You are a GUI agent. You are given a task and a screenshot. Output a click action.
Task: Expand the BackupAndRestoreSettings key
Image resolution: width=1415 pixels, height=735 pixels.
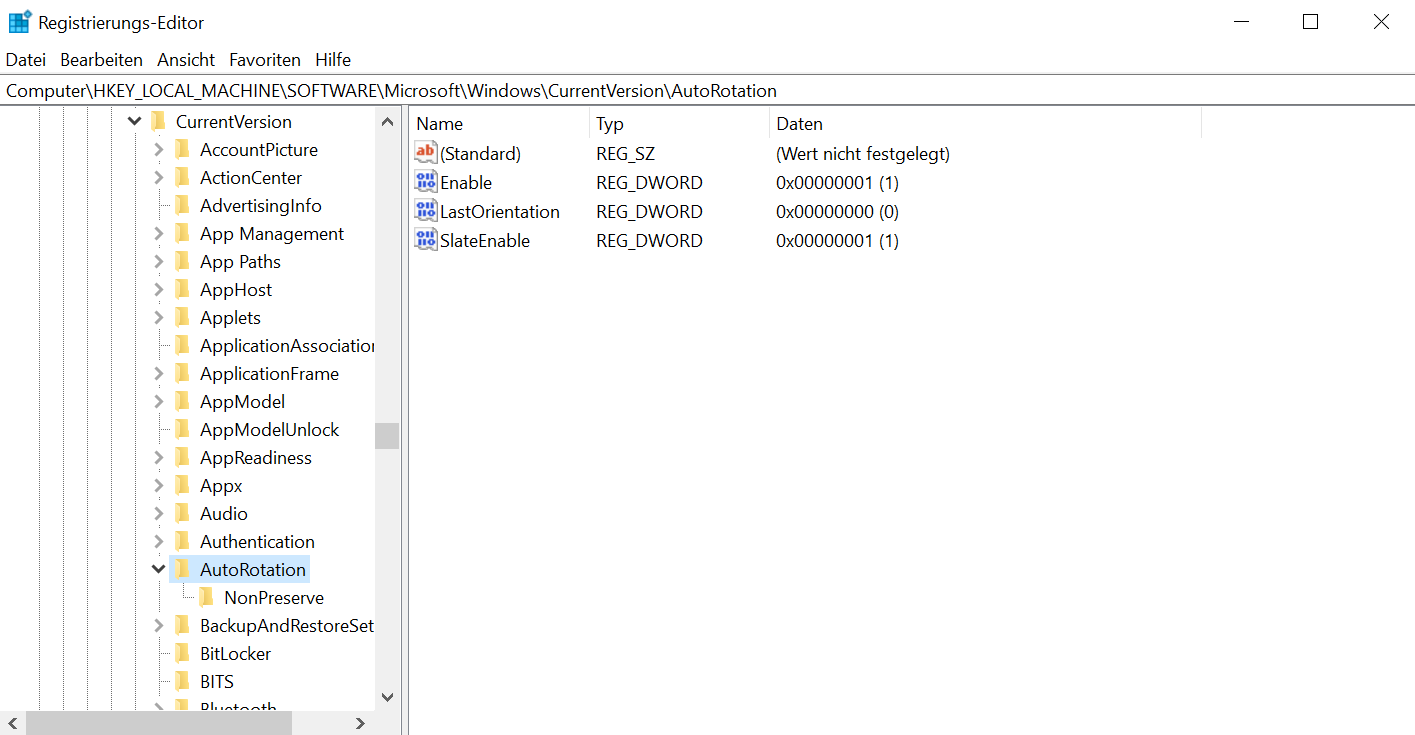(x=158, y=625)
